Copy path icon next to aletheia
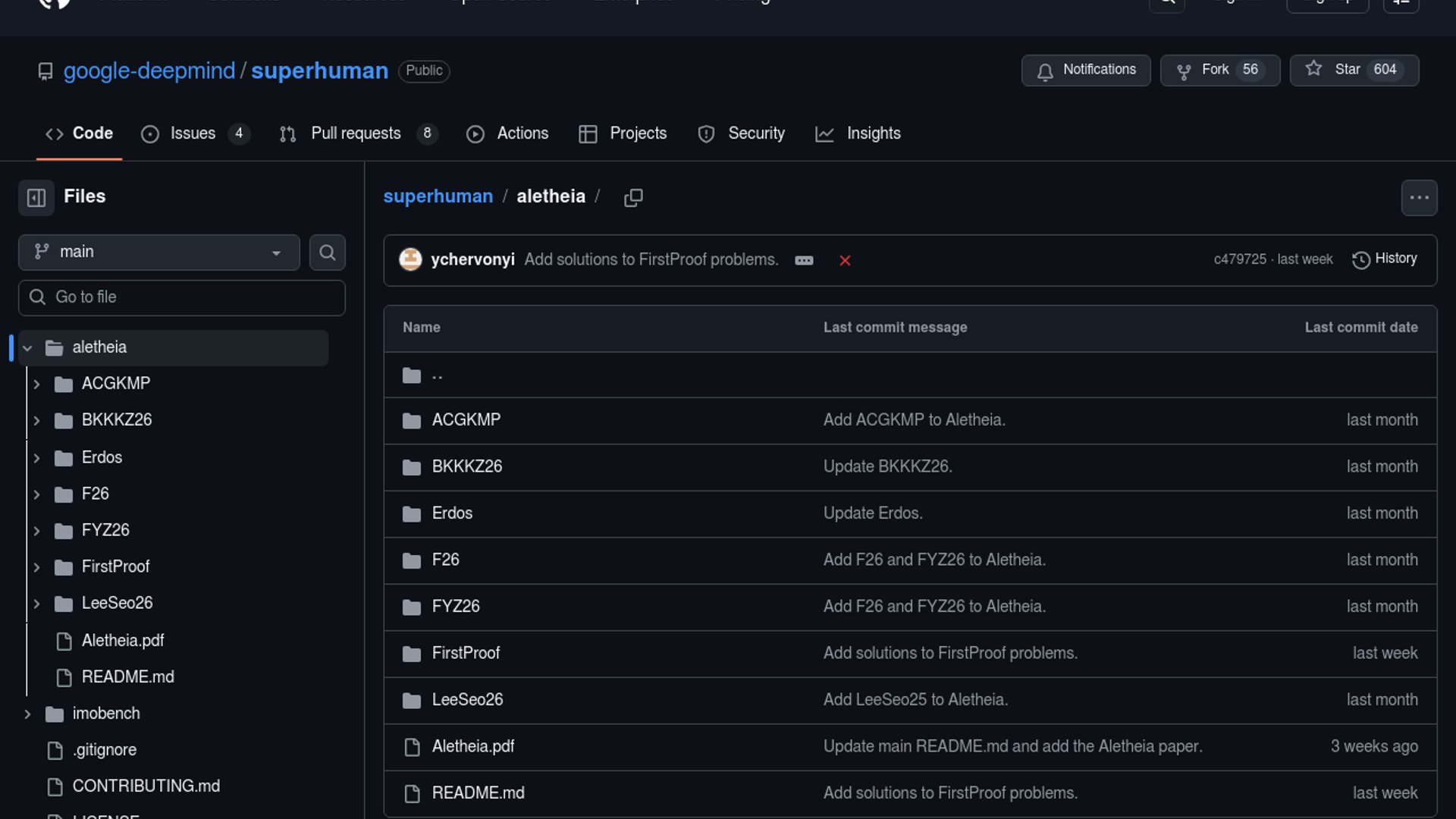This screenshot has height=819, width=1456. coord(633,198)
